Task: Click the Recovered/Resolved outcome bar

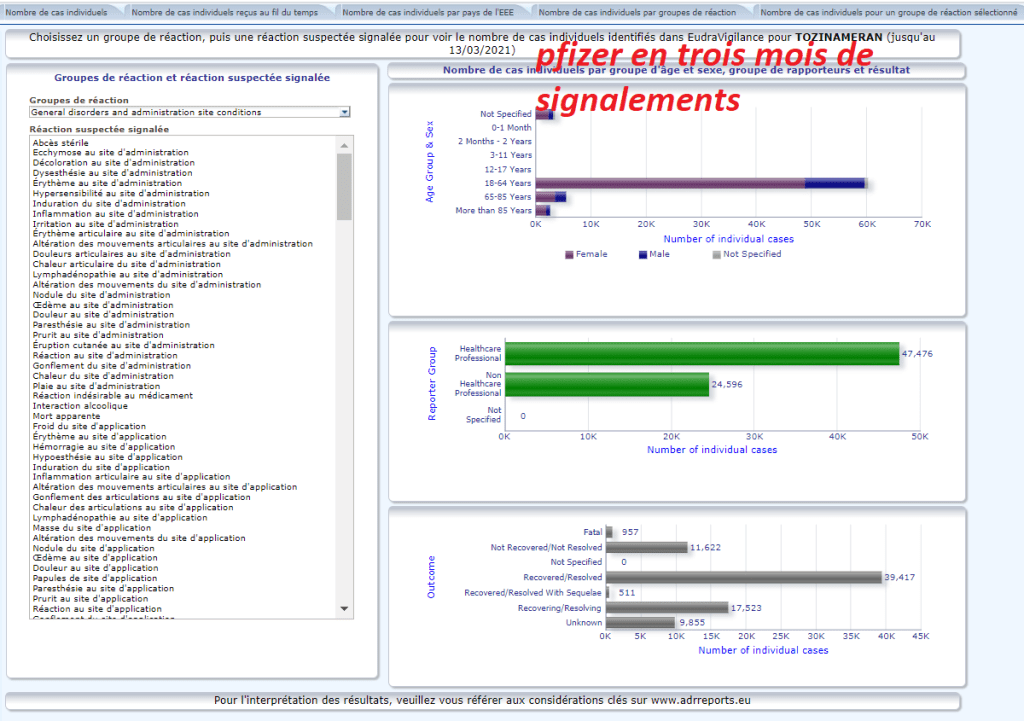Action: 743,577
